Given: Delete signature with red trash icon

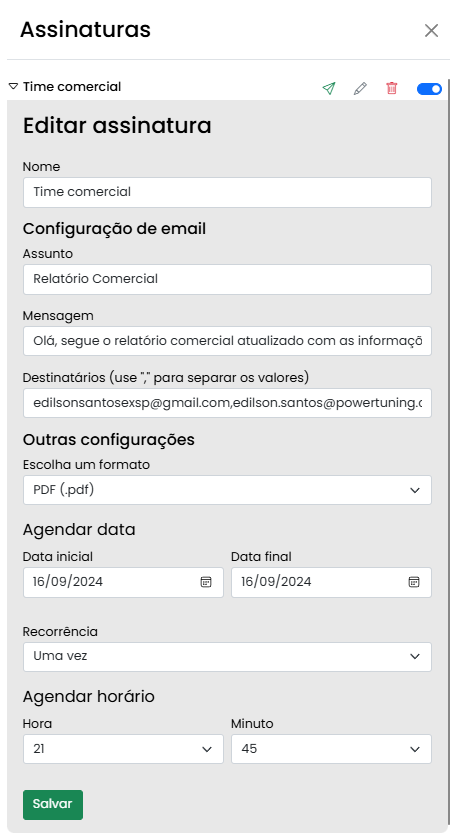Looking at the screenshot, I should (392, 88).
